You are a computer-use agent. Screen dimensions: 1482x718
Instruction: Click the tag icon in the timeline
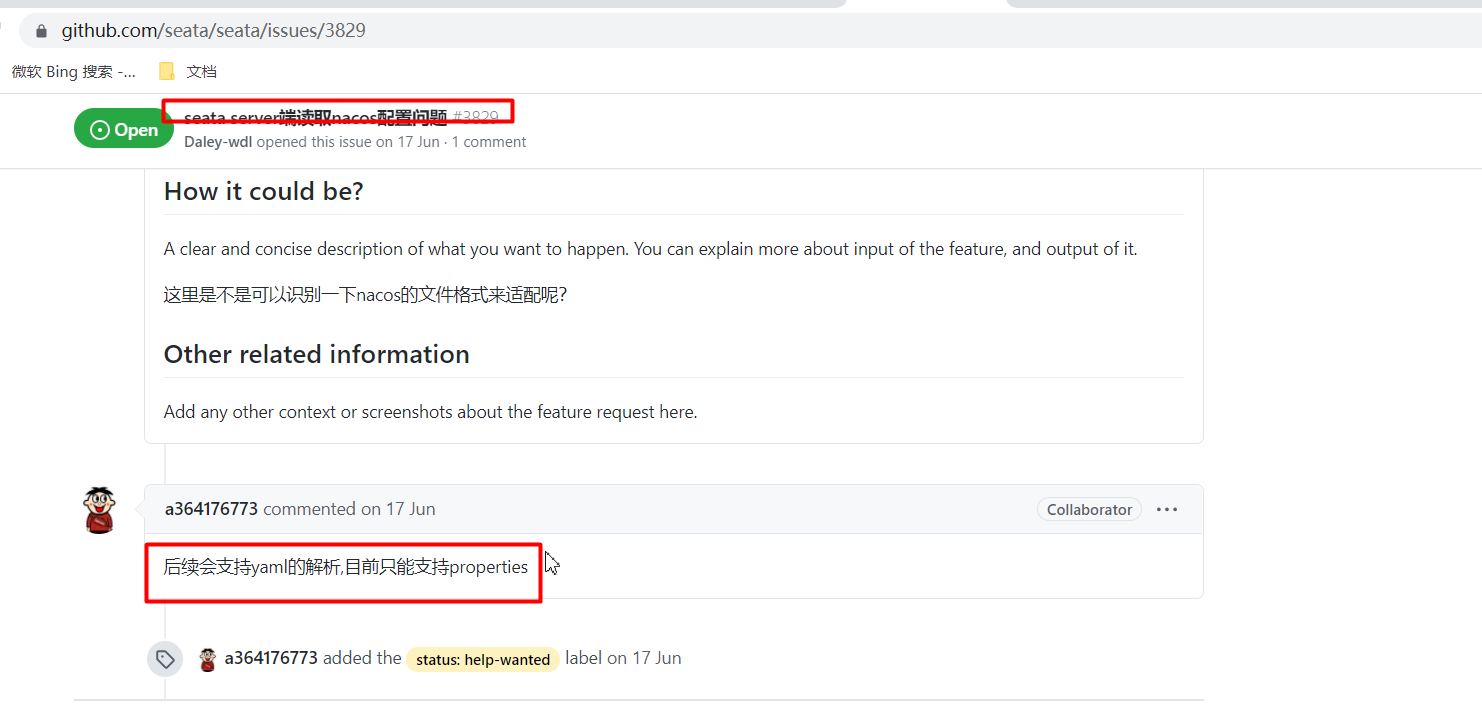[165, 659]
